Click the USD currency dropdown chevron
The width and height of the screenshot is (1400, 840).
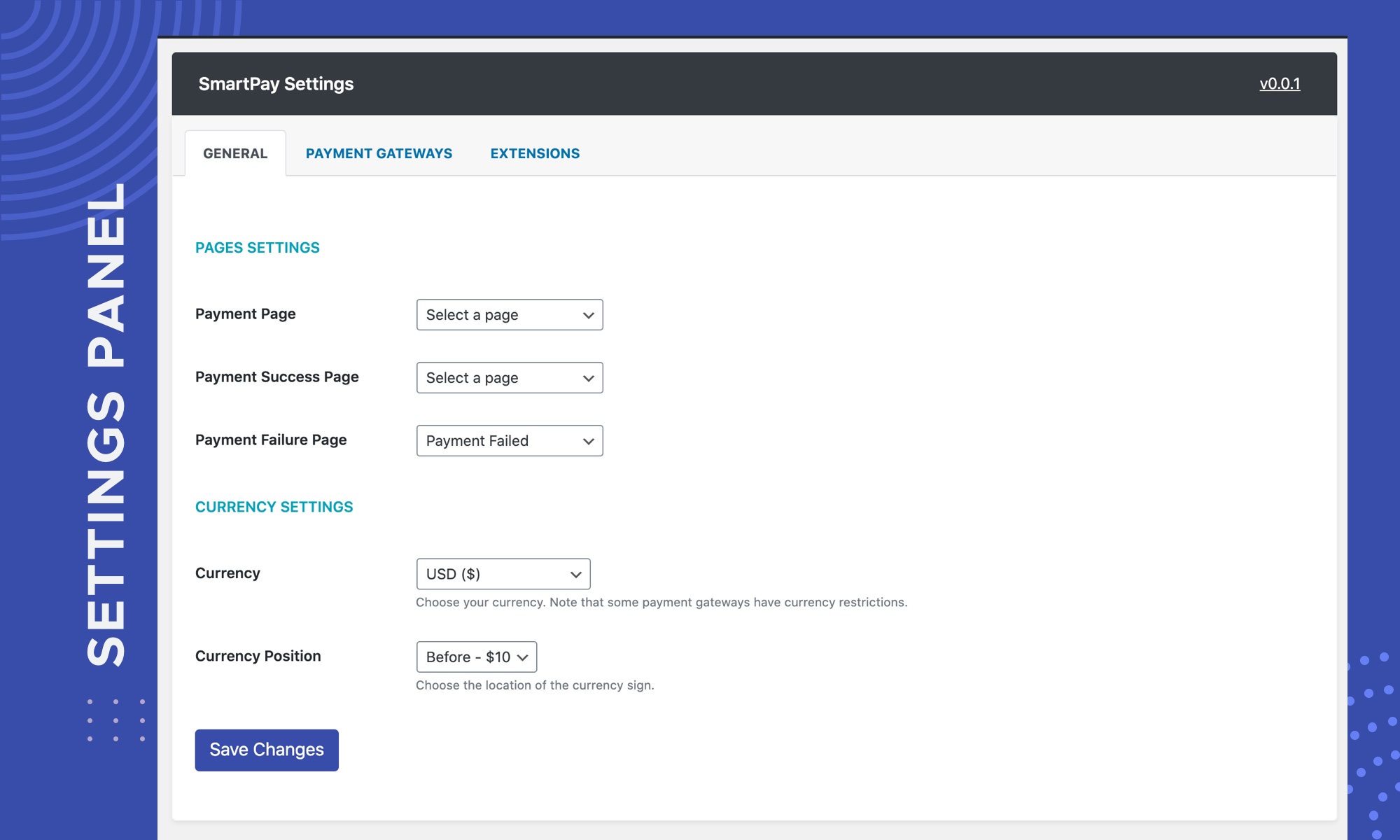coord(575,575)
